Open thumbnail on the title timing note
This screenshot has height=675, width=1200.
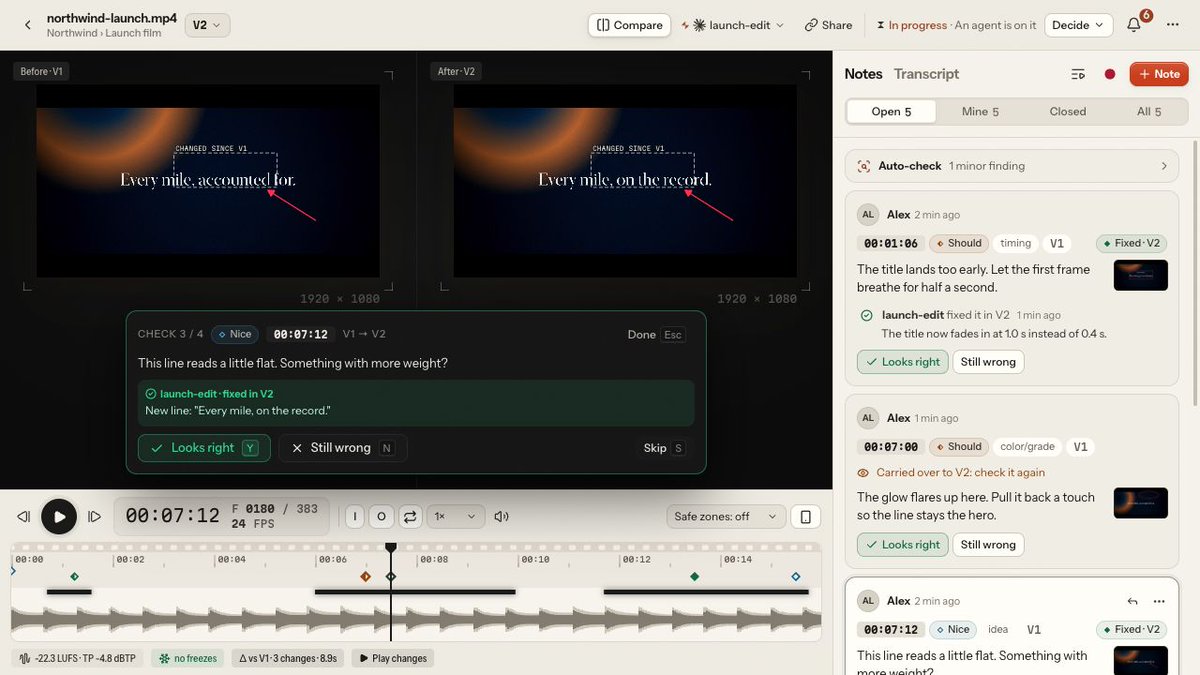coord(1140,275)
